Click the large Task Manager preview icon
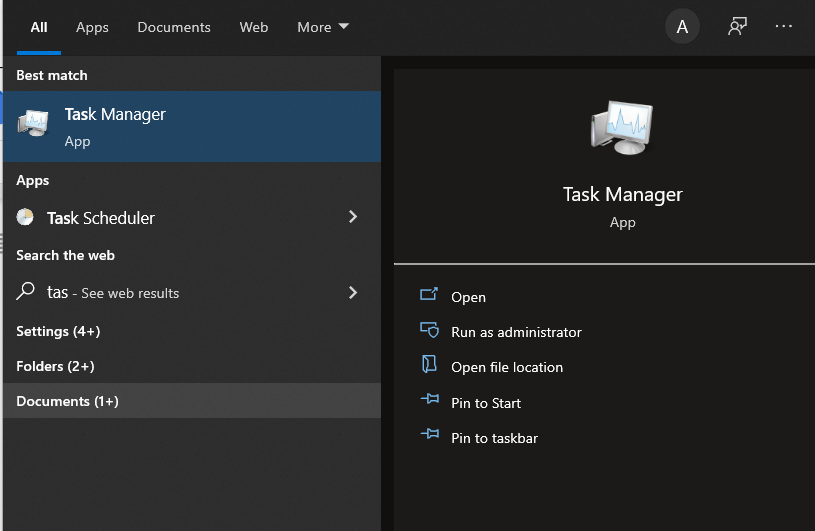The width and height of the screenshot is (815, 531). point(622,128)
